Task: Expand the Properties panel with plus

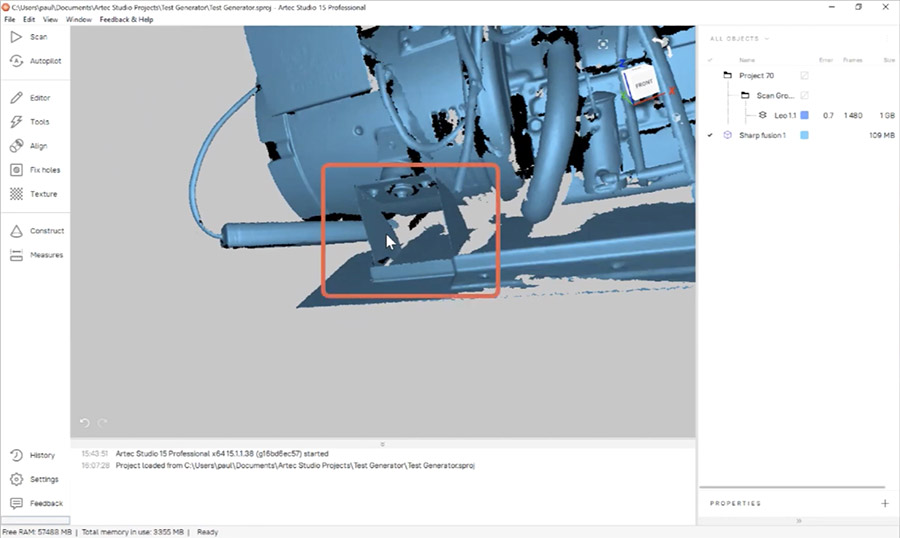Action: pos(884,504)
